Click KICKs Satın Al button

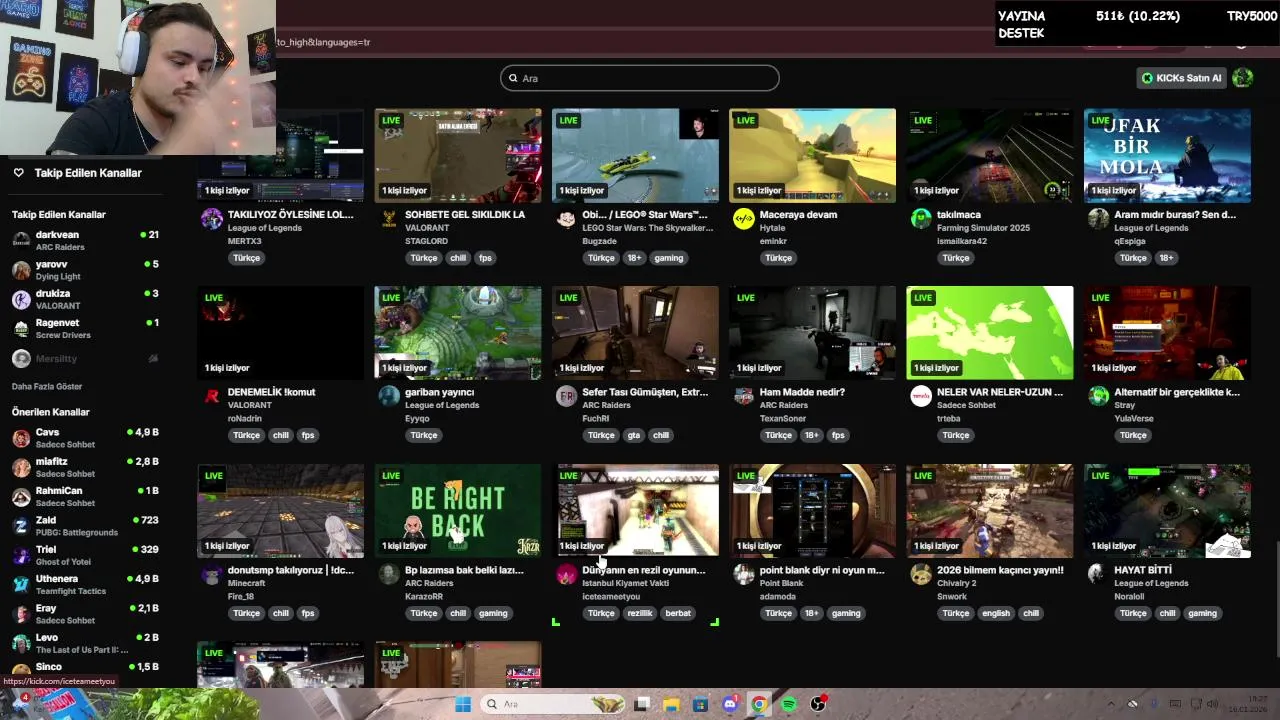[1182, 78]
